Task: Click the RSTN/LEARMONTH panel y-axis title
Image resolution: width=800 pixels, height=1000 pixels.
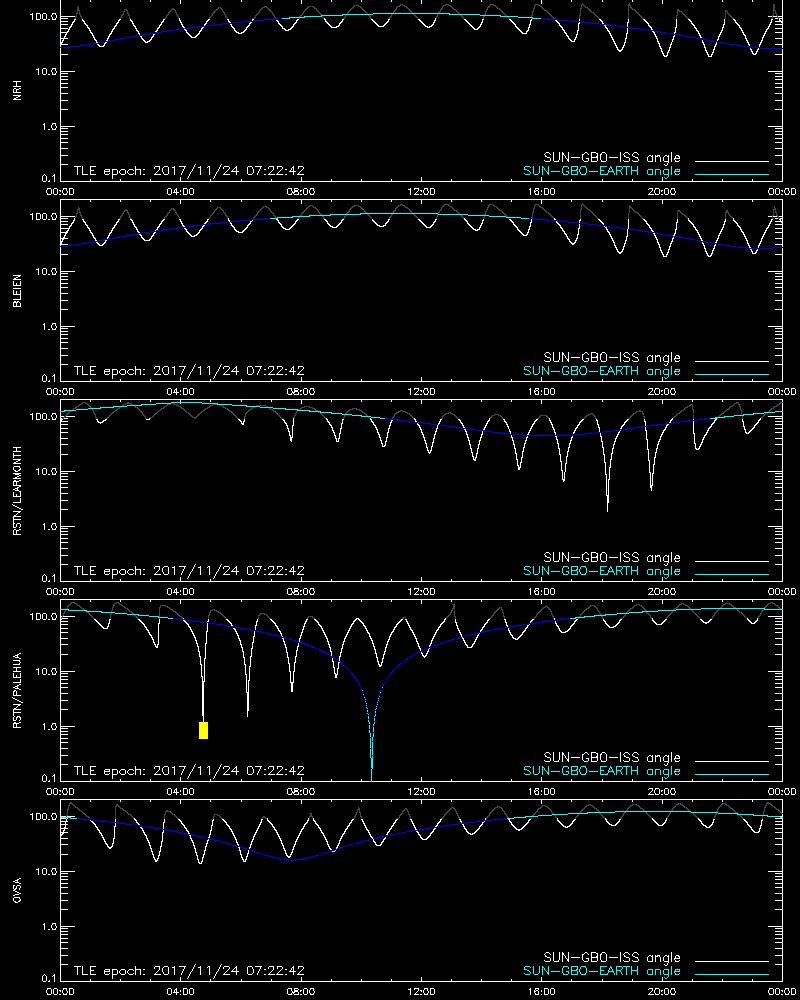Action: [x=17, y=490]
